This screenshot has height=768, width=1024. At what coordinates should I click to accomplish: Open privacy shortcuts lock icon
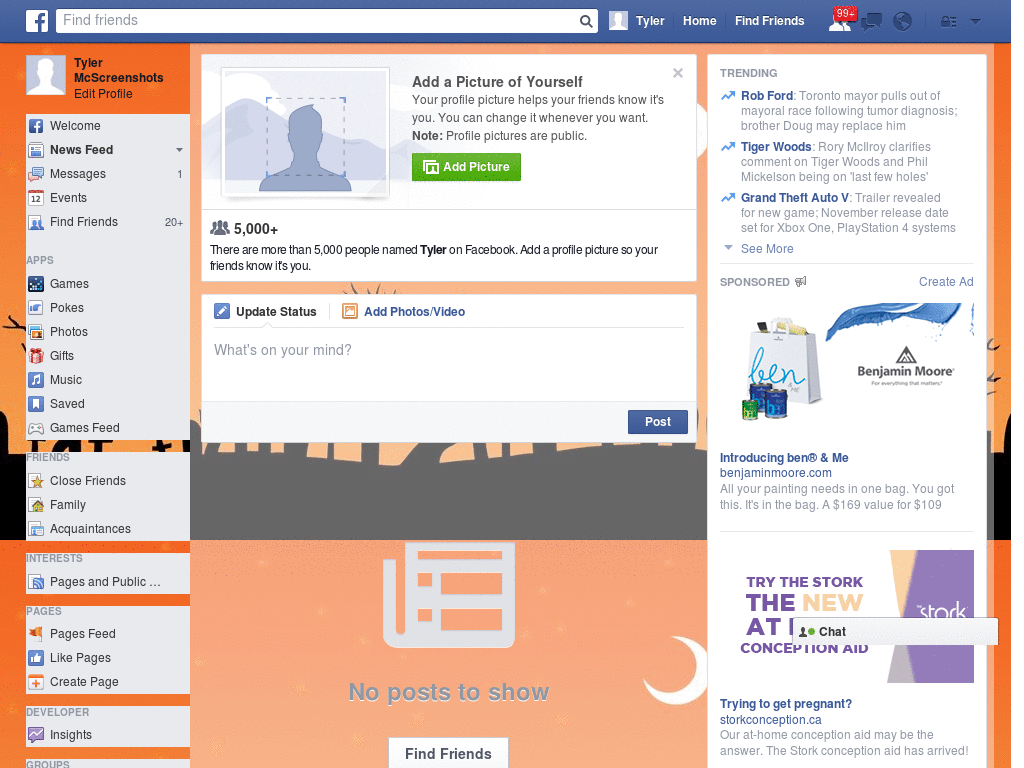click(x=948, y=22)
